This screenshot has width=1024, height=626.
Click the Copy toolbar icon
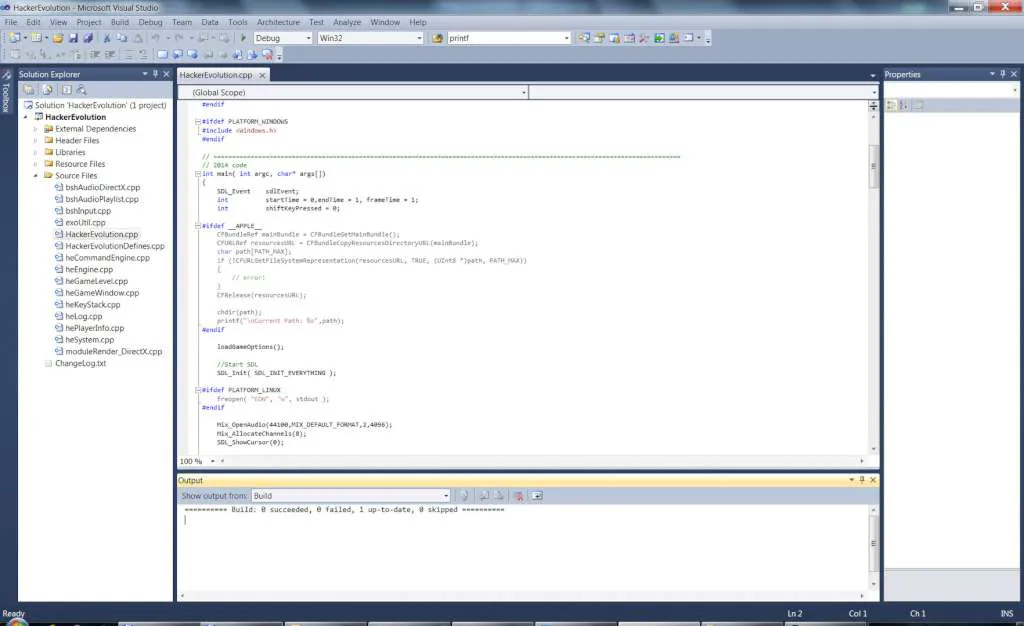pos(121,39)
